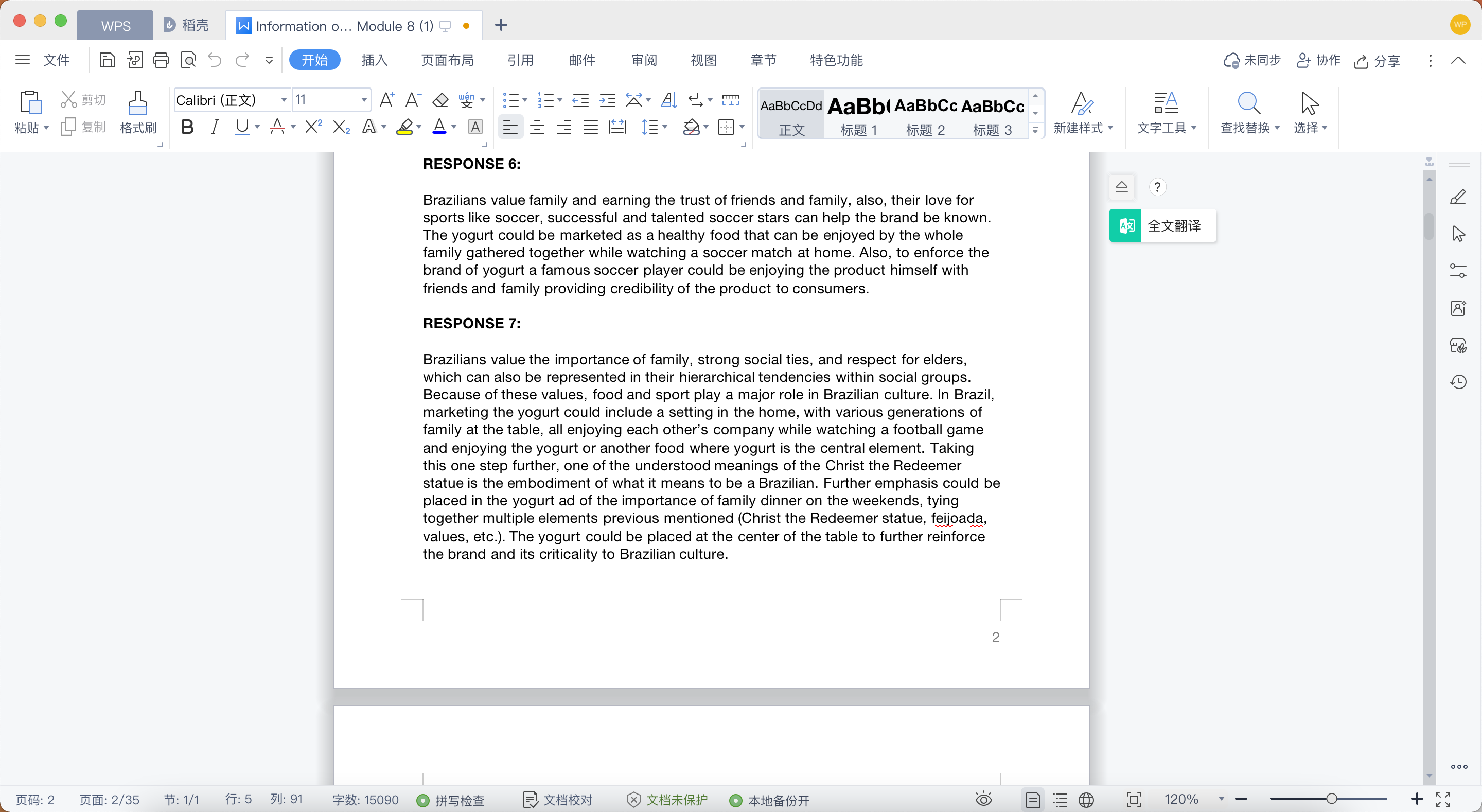The width and height of the screenshot is (1482, 812).
Task: Click the Print icon
Action: click(x=161, y=60)
